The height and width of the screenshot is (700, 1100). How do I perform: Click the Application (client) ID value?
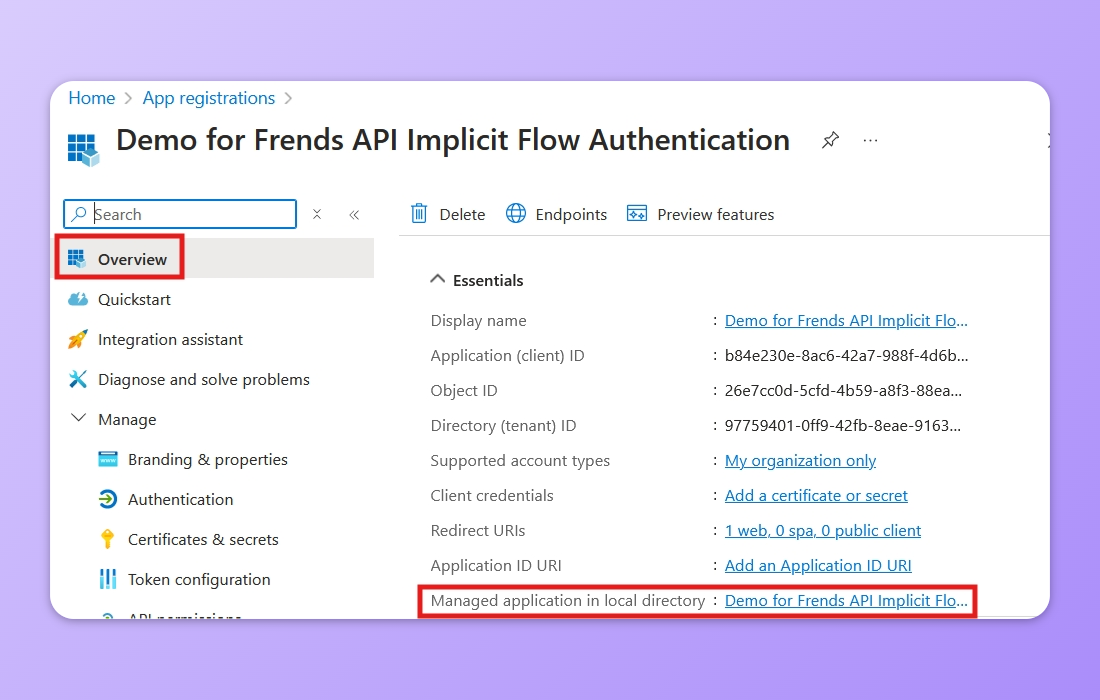coord(846,356)
